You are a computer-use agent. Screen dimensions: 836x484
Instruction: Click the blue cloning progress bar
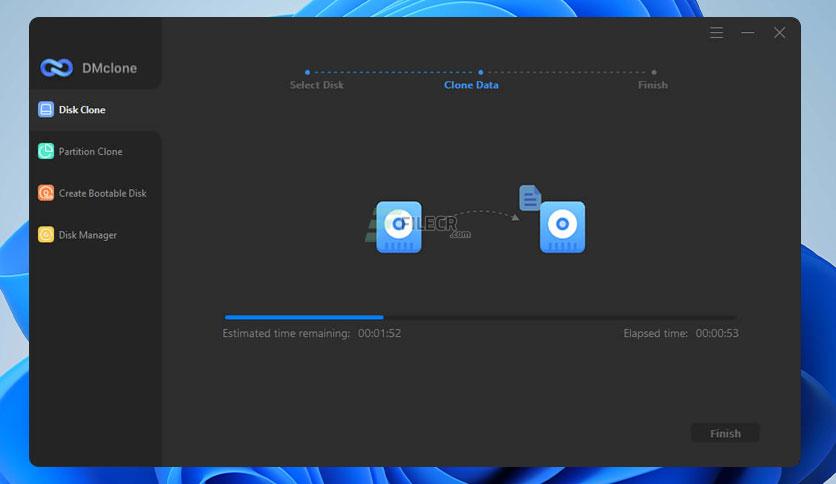(x=304, y=317)
